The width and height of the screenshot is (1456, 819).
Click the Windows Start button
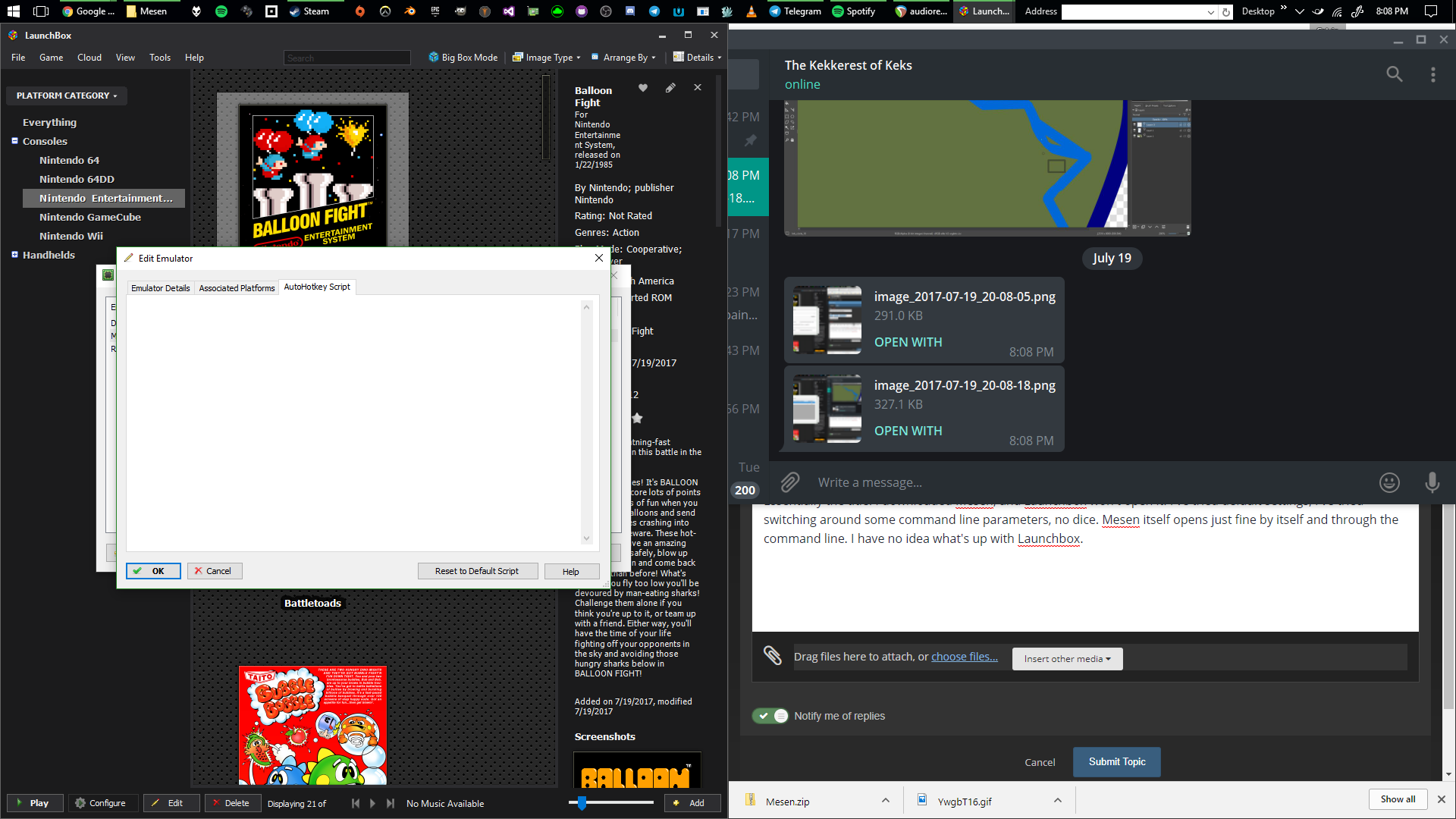pos(14,11)
